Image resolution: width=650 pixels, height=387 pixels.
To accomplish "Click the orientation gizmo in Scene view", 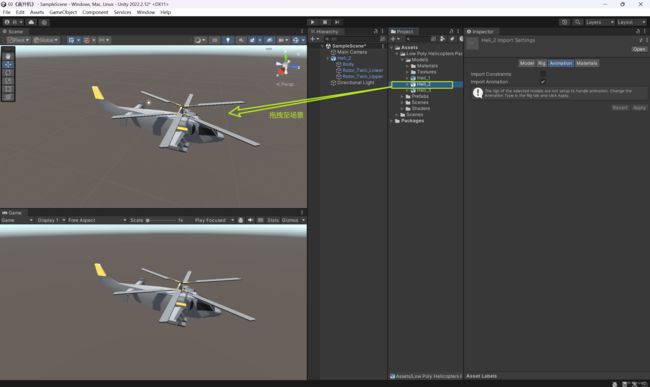I will pyautogui.click(x=286, y=67).
